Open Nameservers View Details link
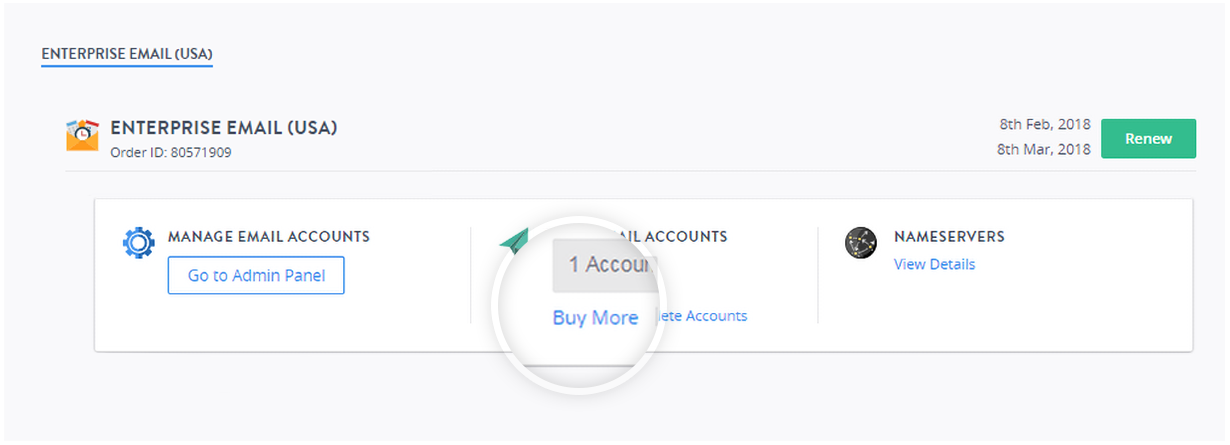This screenshot has height=445, width=1230. (x=934, y=264)
